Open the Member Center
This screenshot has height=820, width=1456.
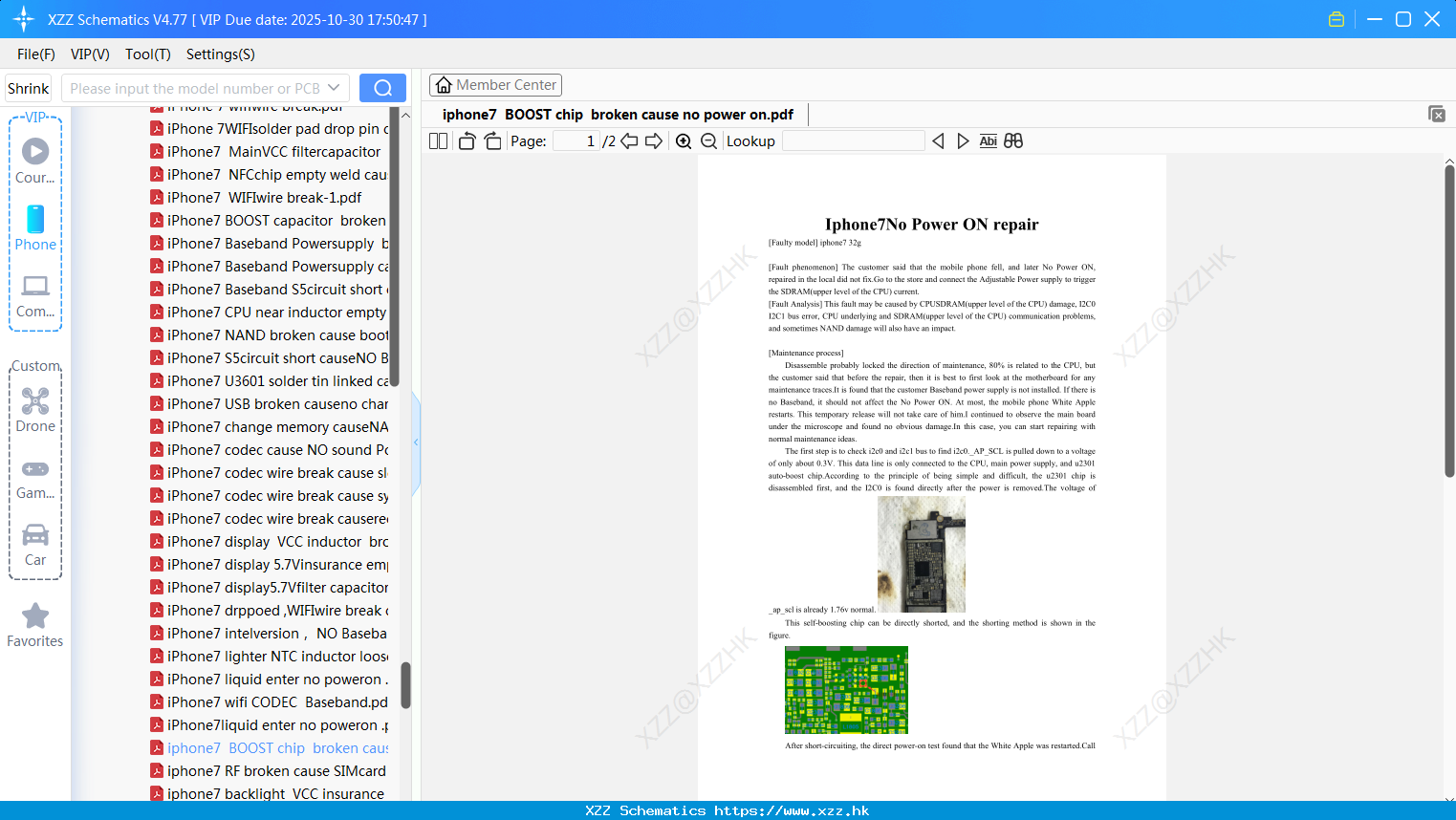pos(495,85)
